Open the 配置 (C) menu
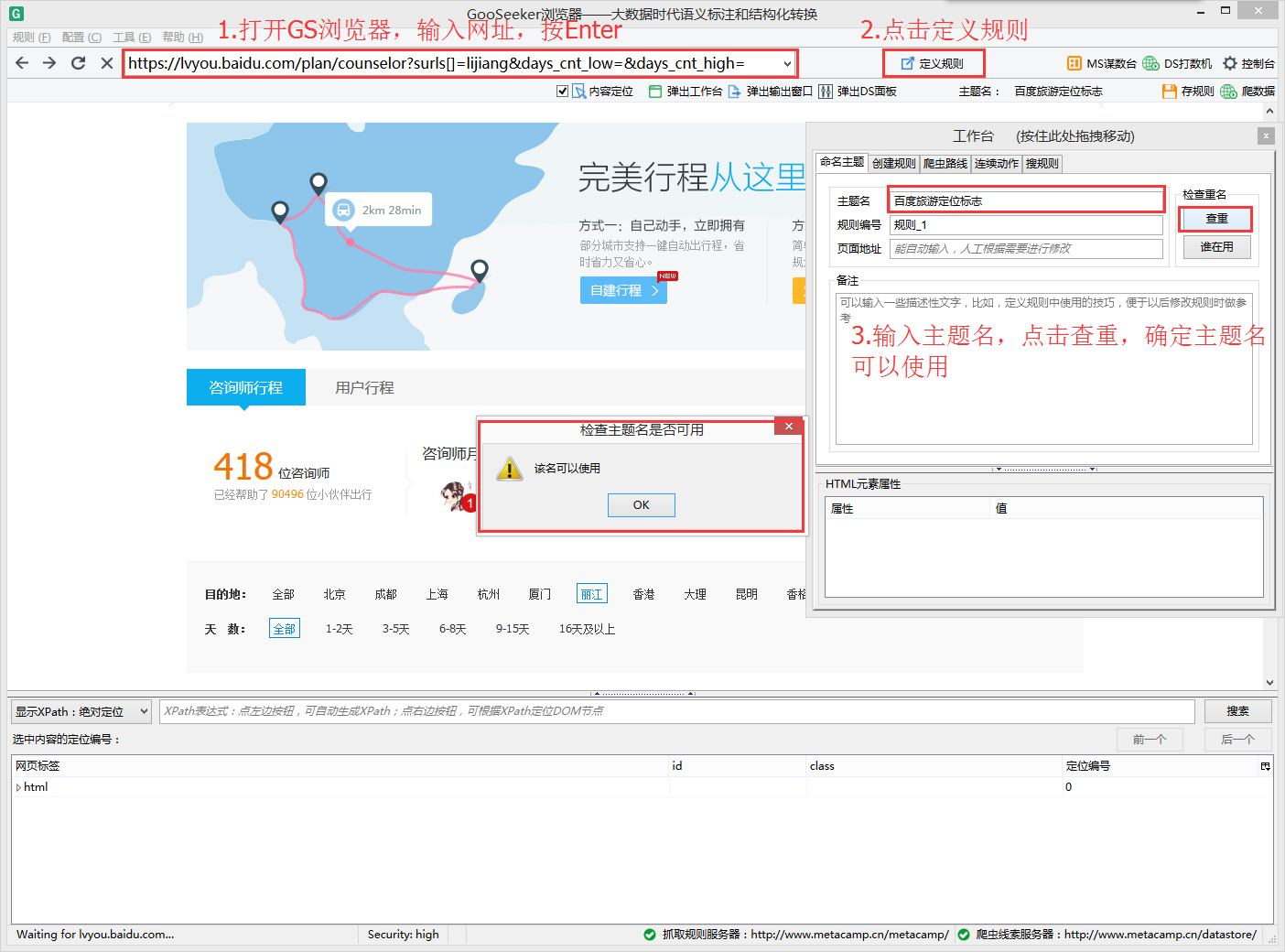This screenshot has width=1285, height=952. [81, 37]
